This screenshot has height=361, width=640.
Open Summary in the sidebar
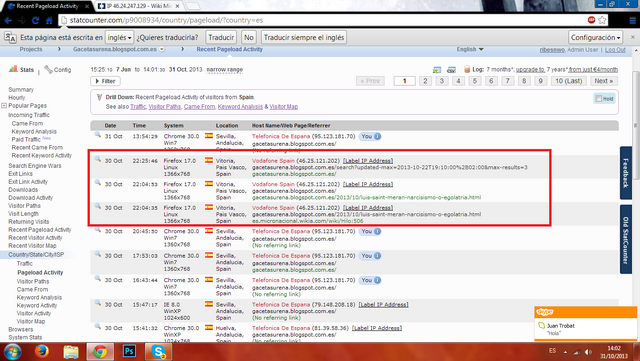pyautogui.click(x=21, y=89)
